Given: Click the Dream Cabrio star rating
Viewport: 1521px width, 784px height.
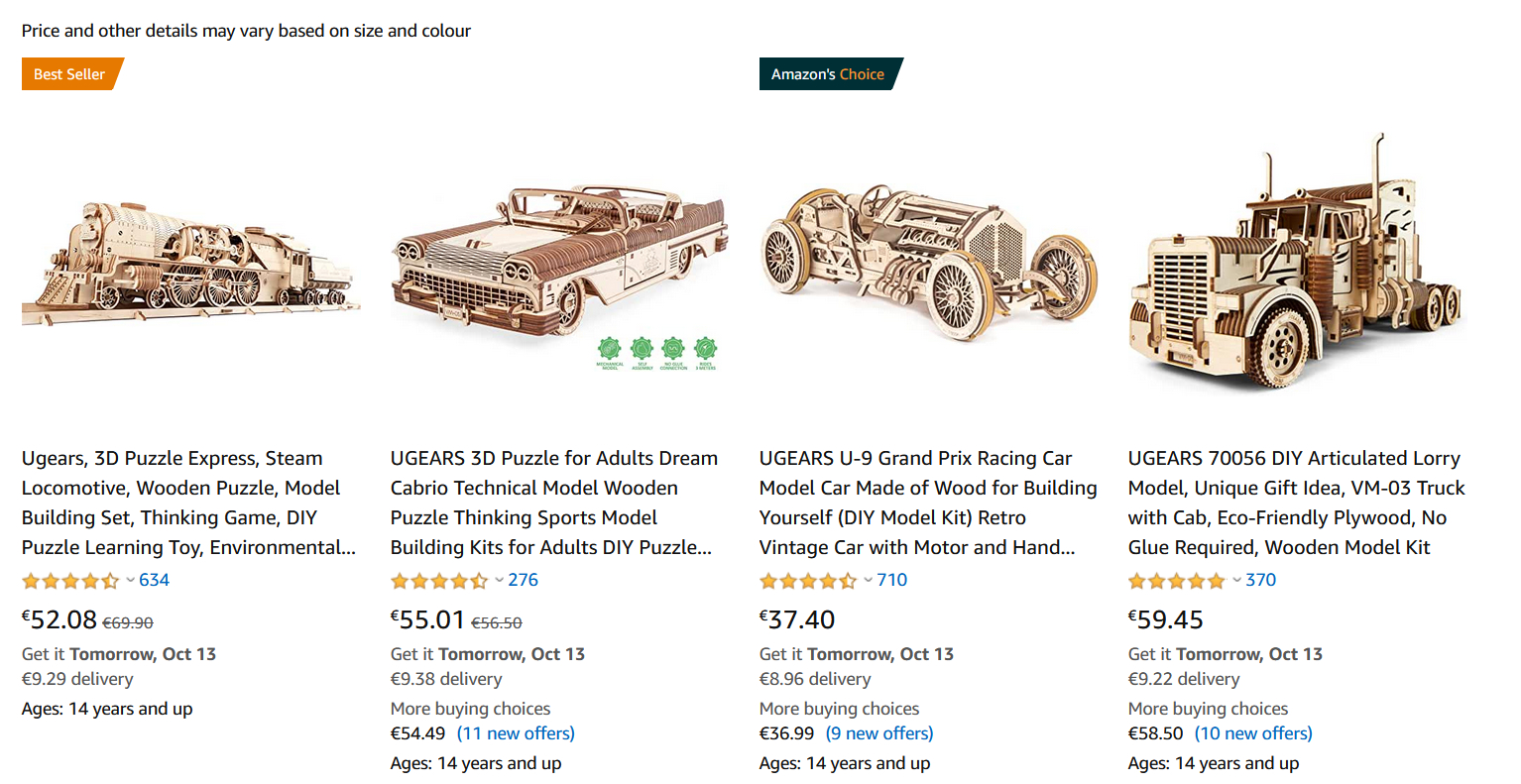Looking at the screenshot, I should tap(439, 581).
